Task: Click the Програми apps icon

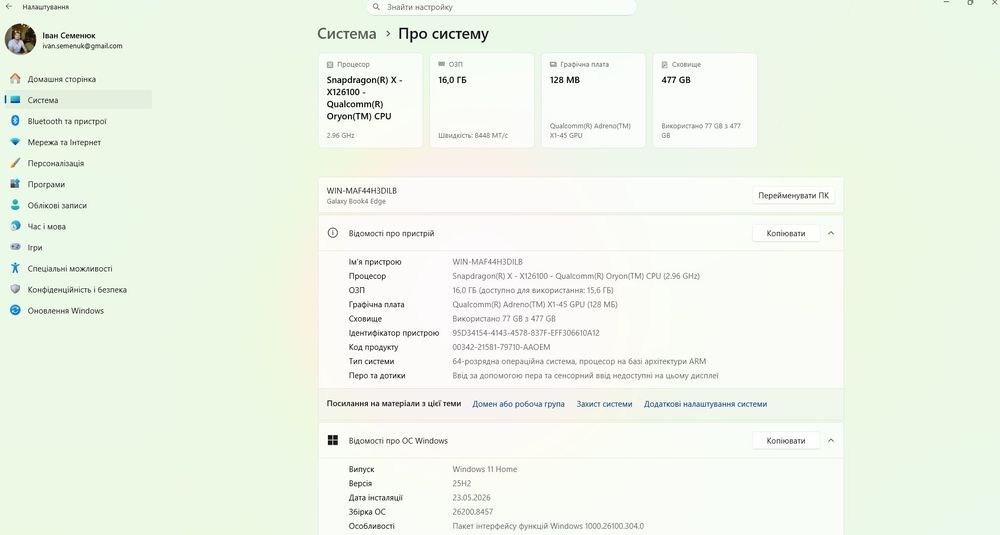Action: click(15, 184)
